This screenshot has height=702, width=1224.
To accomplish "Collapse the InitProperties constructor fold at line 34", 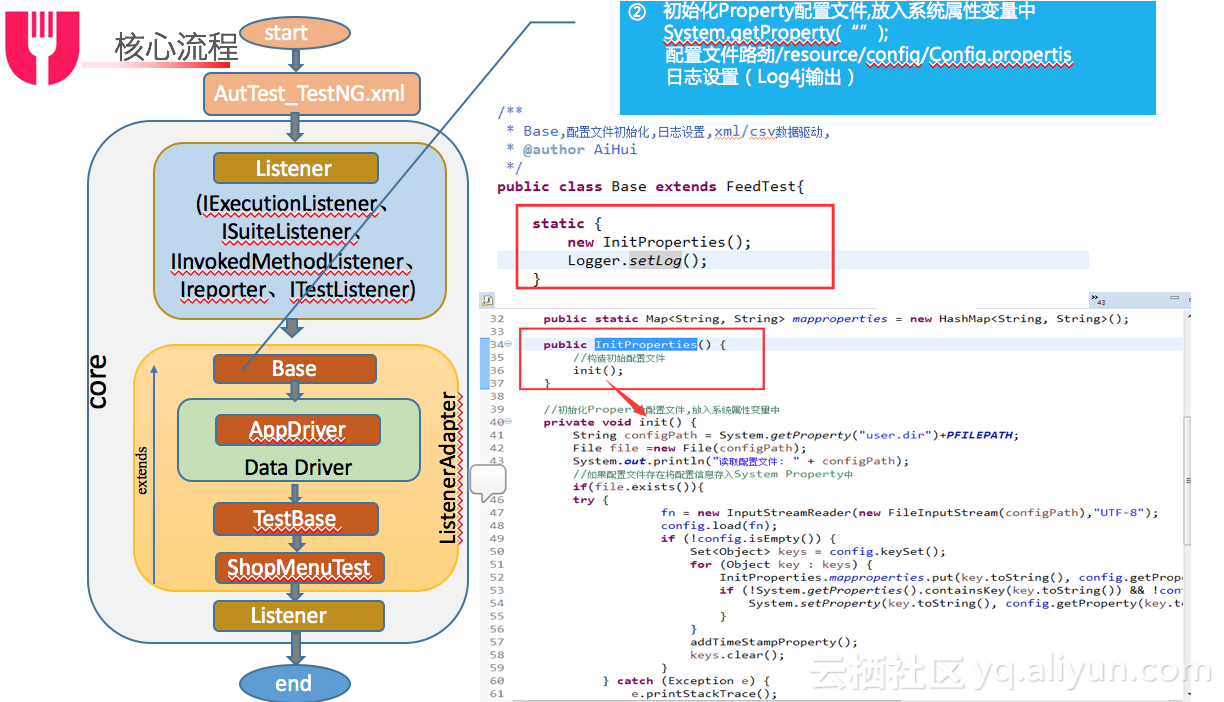I will [510, 345].
